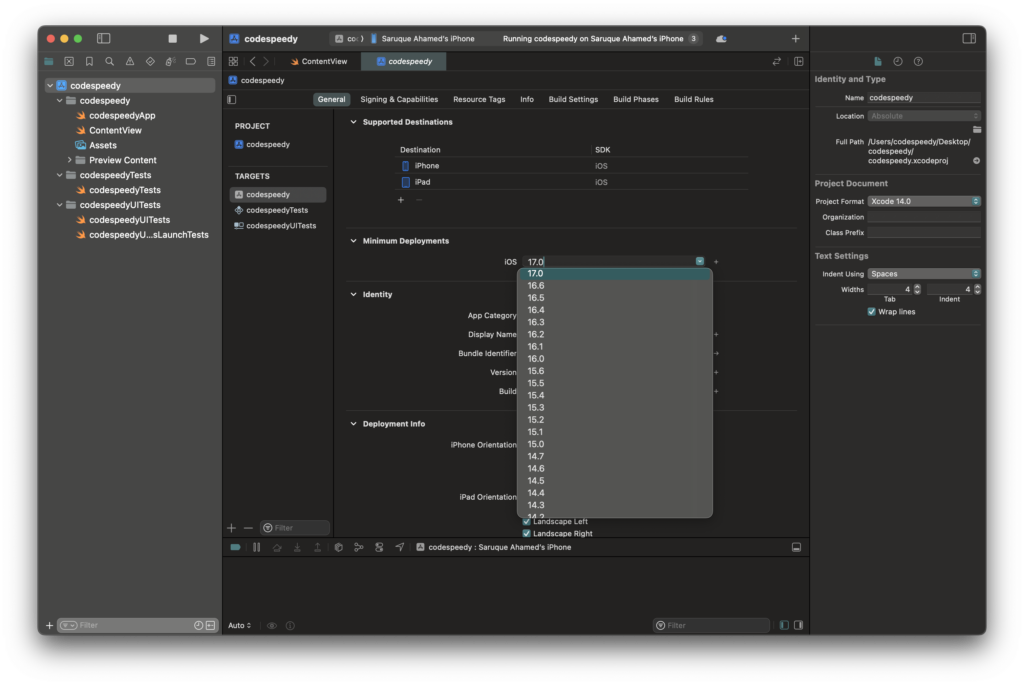Viewport: 1024px width, 685px height.
Task: Toggle the navigator sidebar icon
Action: 104,39
